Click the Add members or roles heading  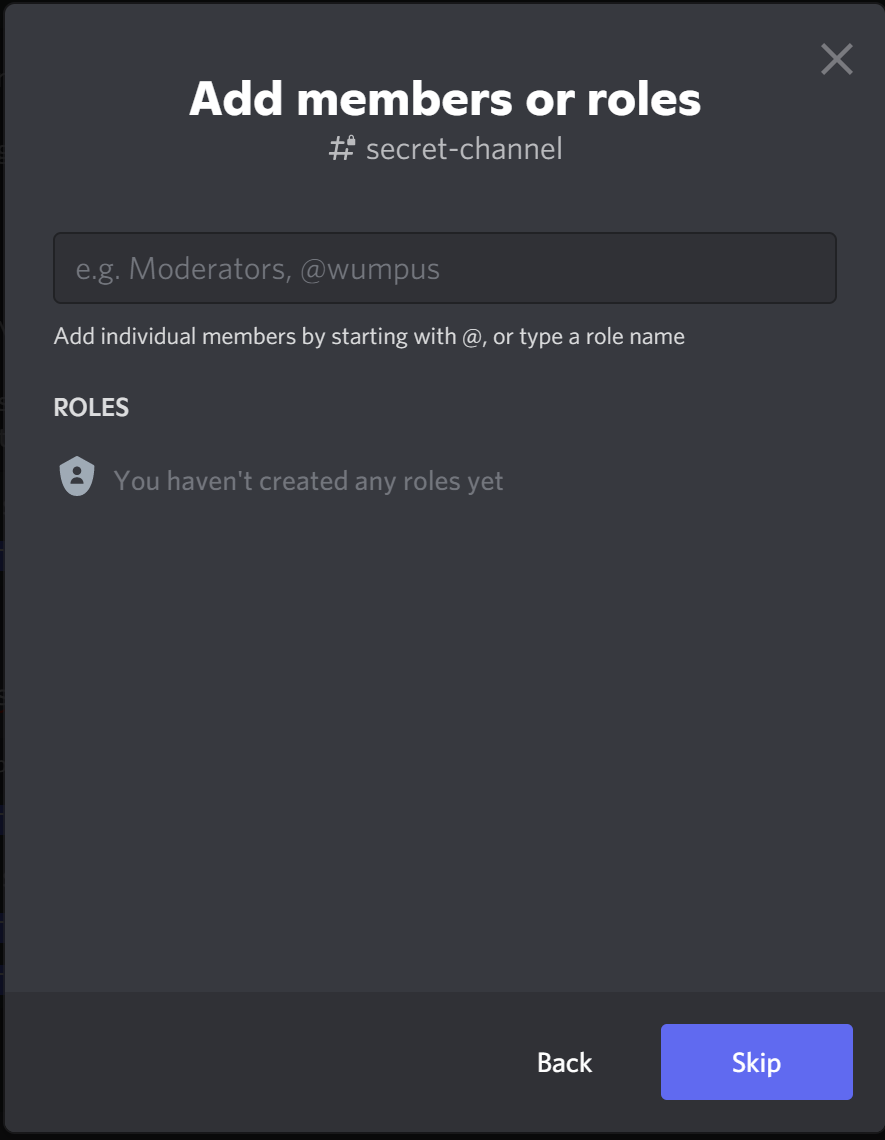[x=444, y=99]
